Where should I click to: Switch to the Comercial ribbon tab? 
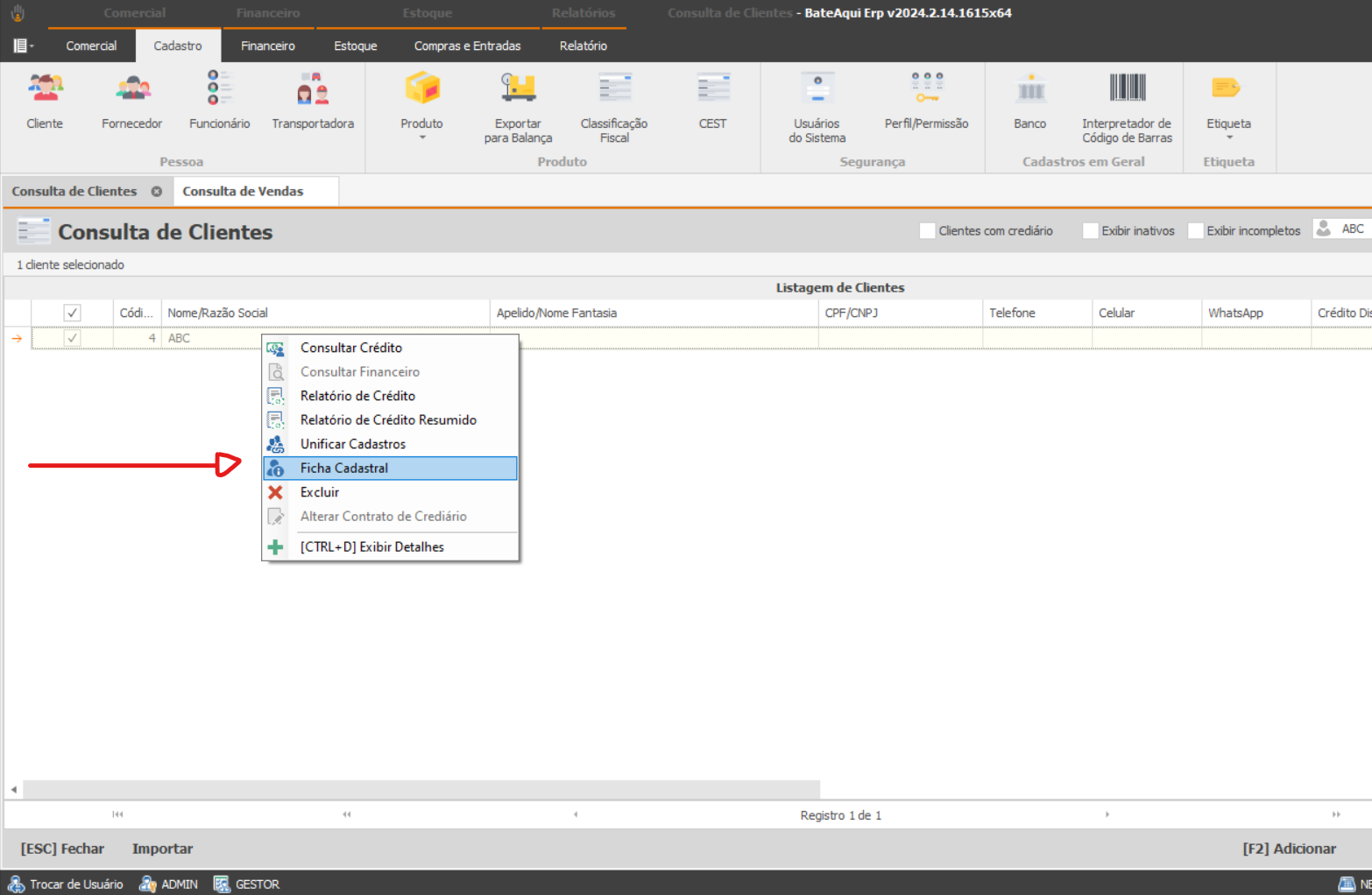[x=91, y=46]
